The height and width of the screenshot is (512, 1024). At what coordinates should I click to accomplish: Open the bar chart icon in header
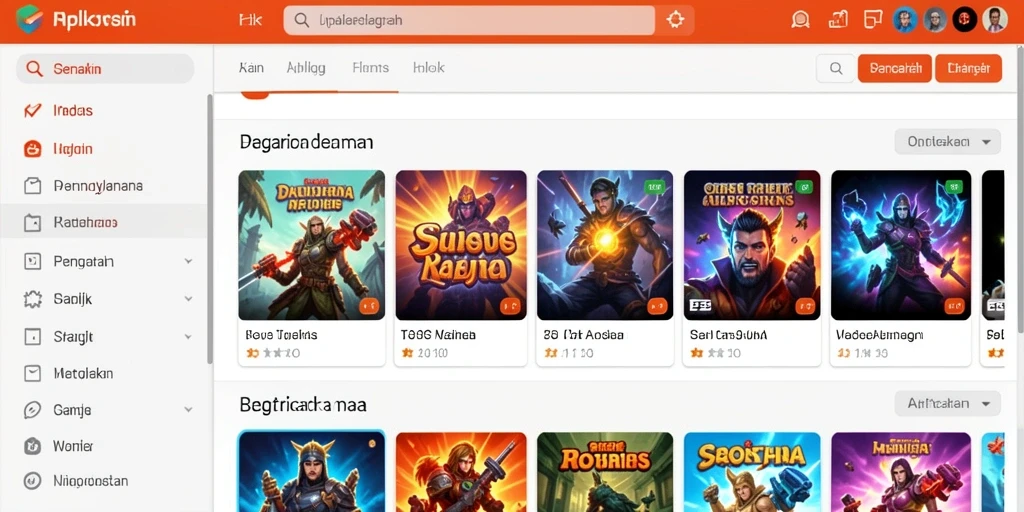tap(837, 20)
